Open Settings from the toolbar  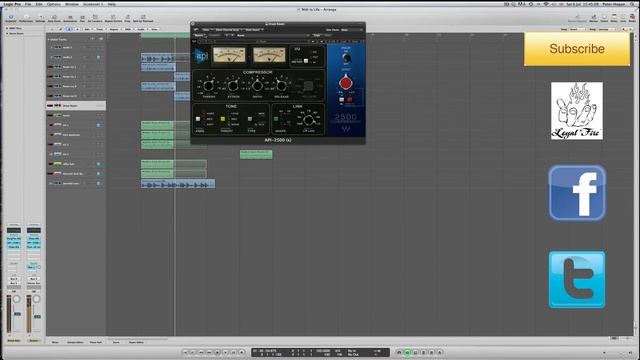pyautogui.click(x=40, y=18)
